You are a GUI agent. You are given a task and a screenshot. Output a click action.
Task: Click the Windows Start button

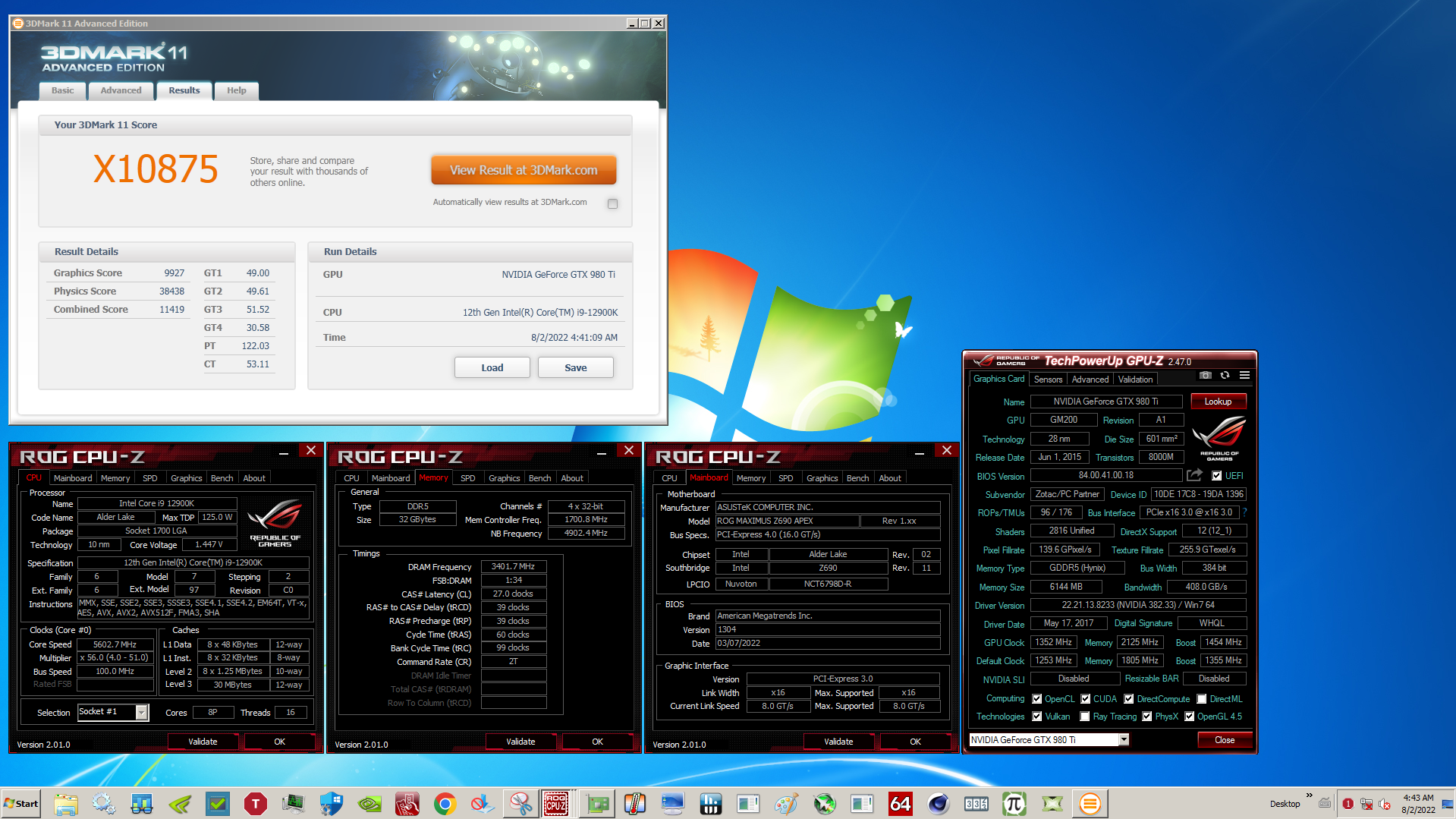click(21, 803)
